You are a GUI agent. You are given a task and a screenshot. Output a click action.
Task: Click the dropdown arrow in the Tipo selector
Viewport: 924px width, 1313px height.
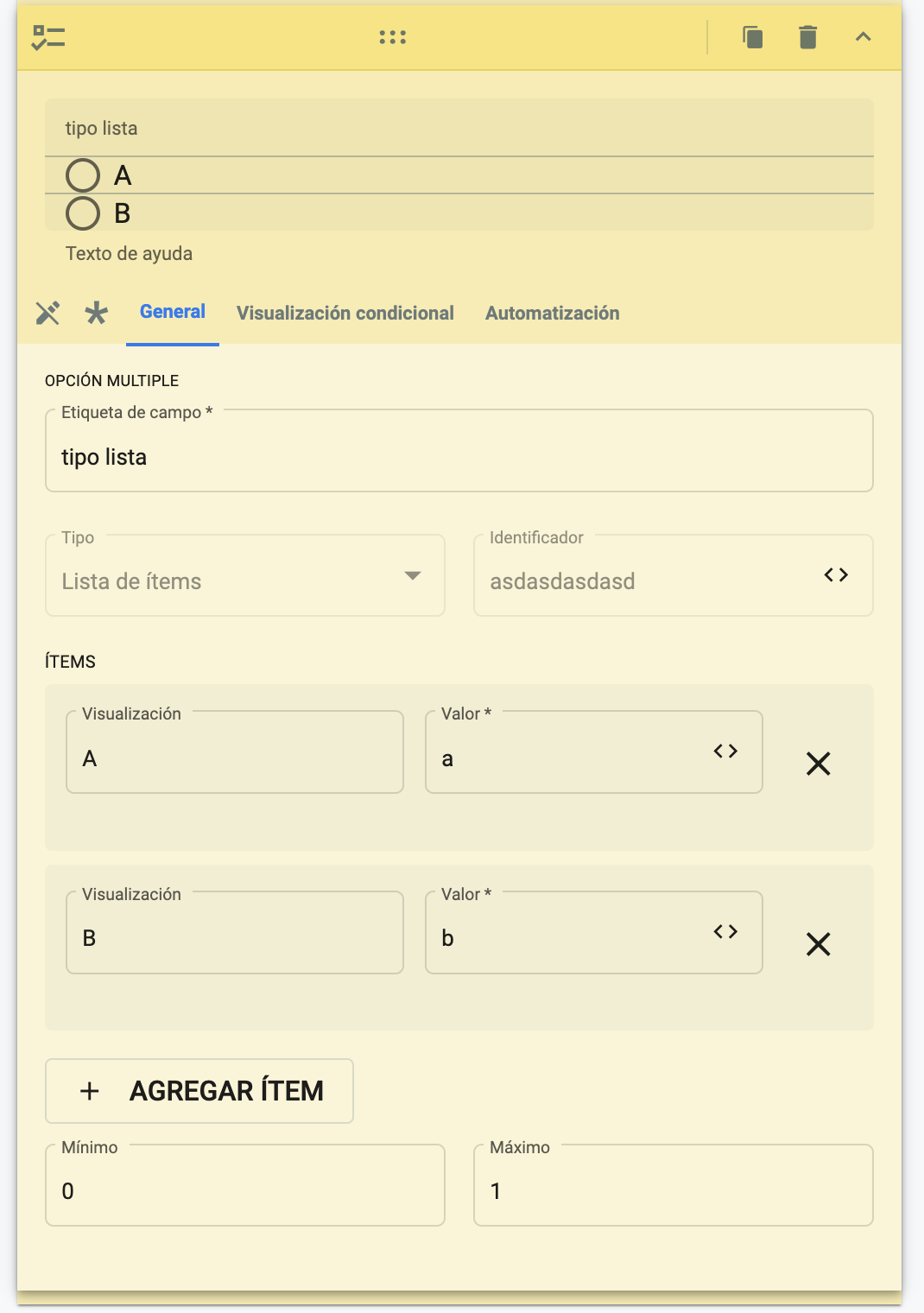(413, 575)
